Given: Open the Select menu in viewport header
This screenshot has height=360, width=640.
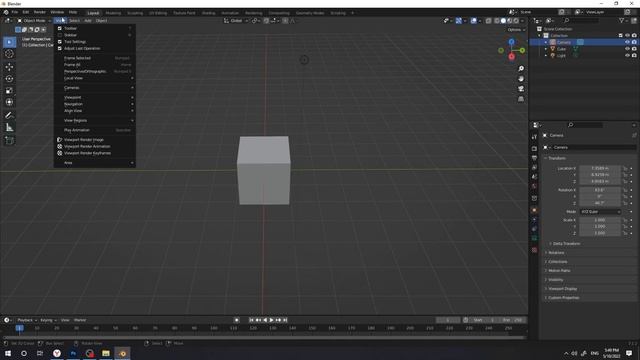Looking at the screenshot, I should [x=74, y=20].
